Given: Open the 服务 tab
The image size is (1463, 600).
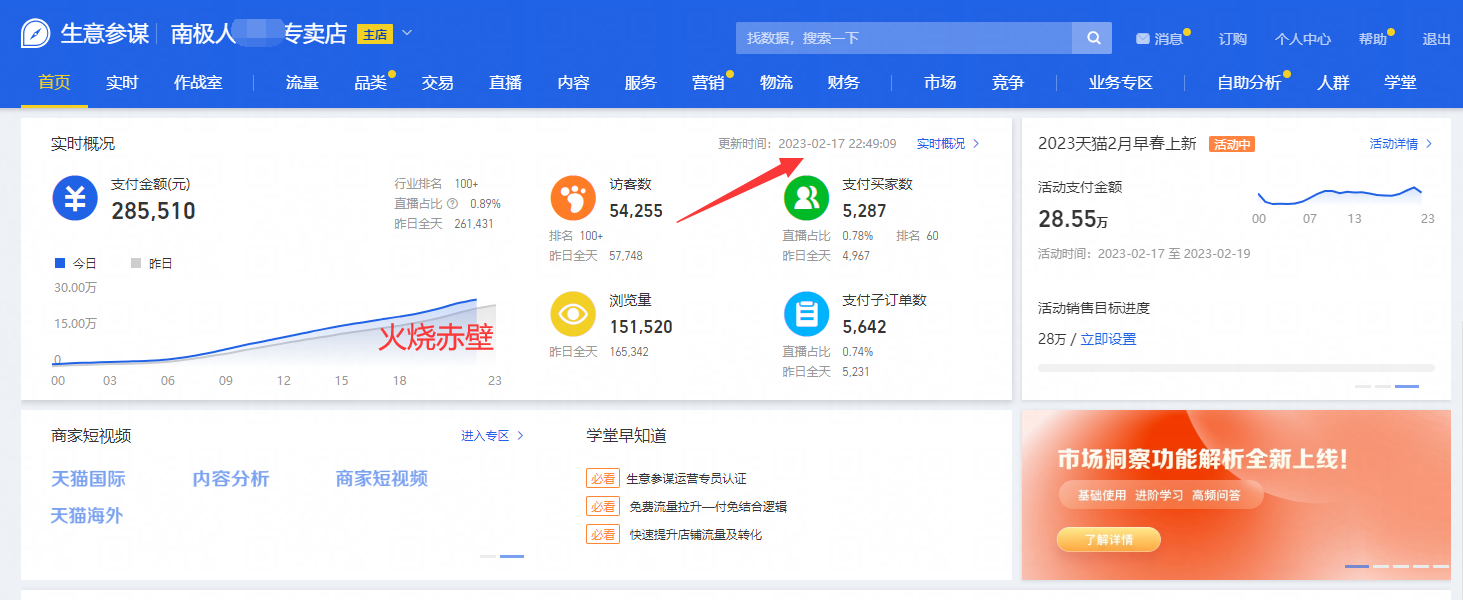Looking at the screenshot, I should (640, 82).
